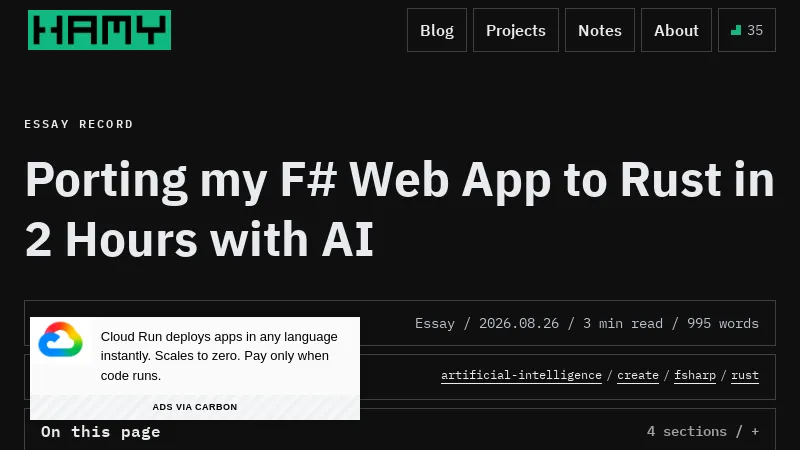Expand the sections list with plus sign
The height and width of the screenshot is (450, 800).
coord(755,432)
